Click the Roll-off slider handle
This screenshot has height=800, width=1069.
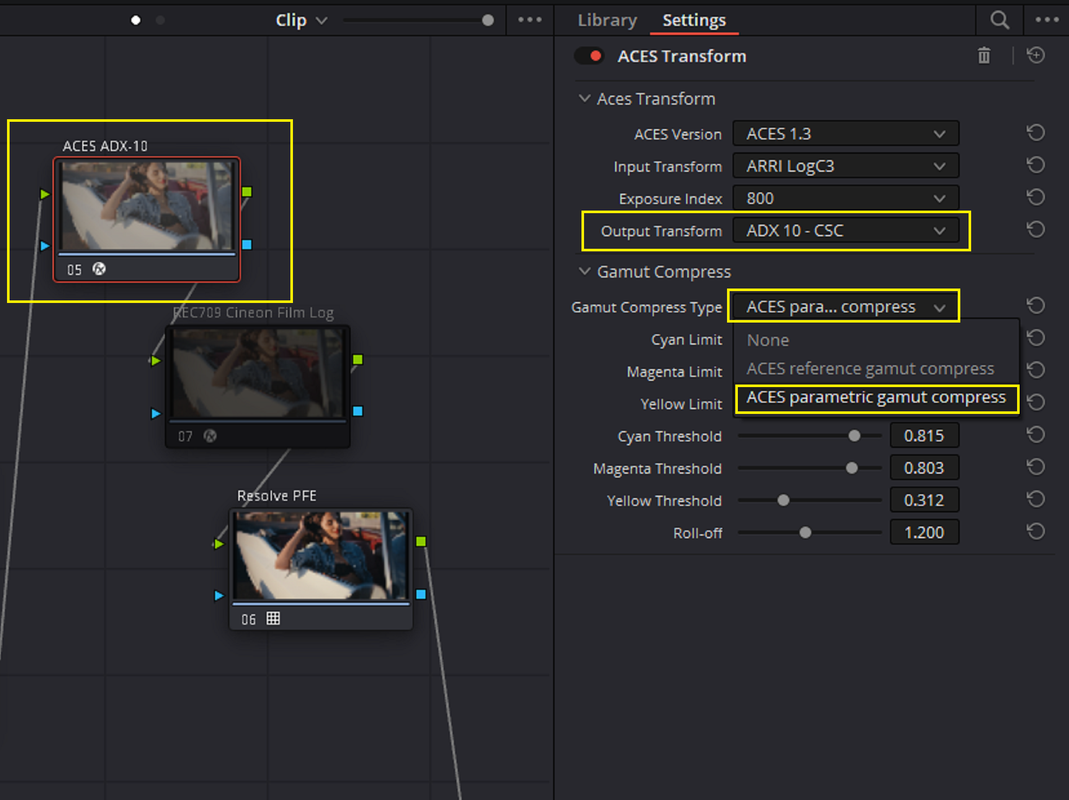tap(805, 533)
